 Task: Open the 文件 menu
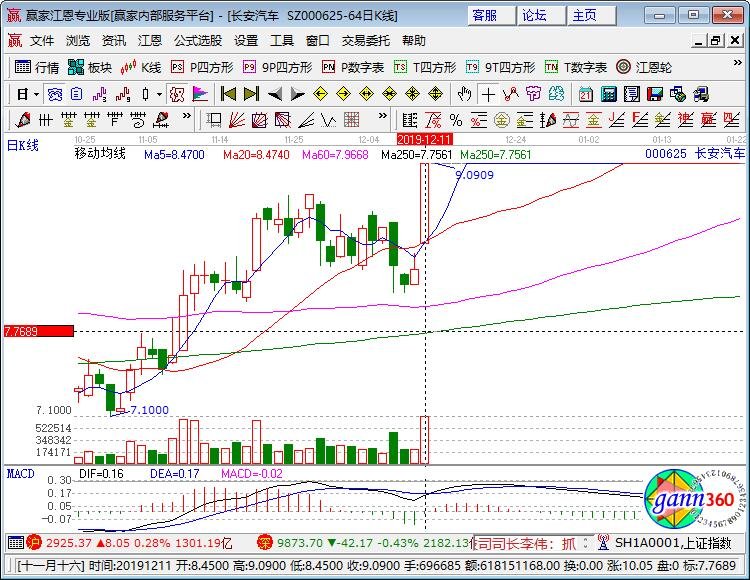[x=42, y=41]
